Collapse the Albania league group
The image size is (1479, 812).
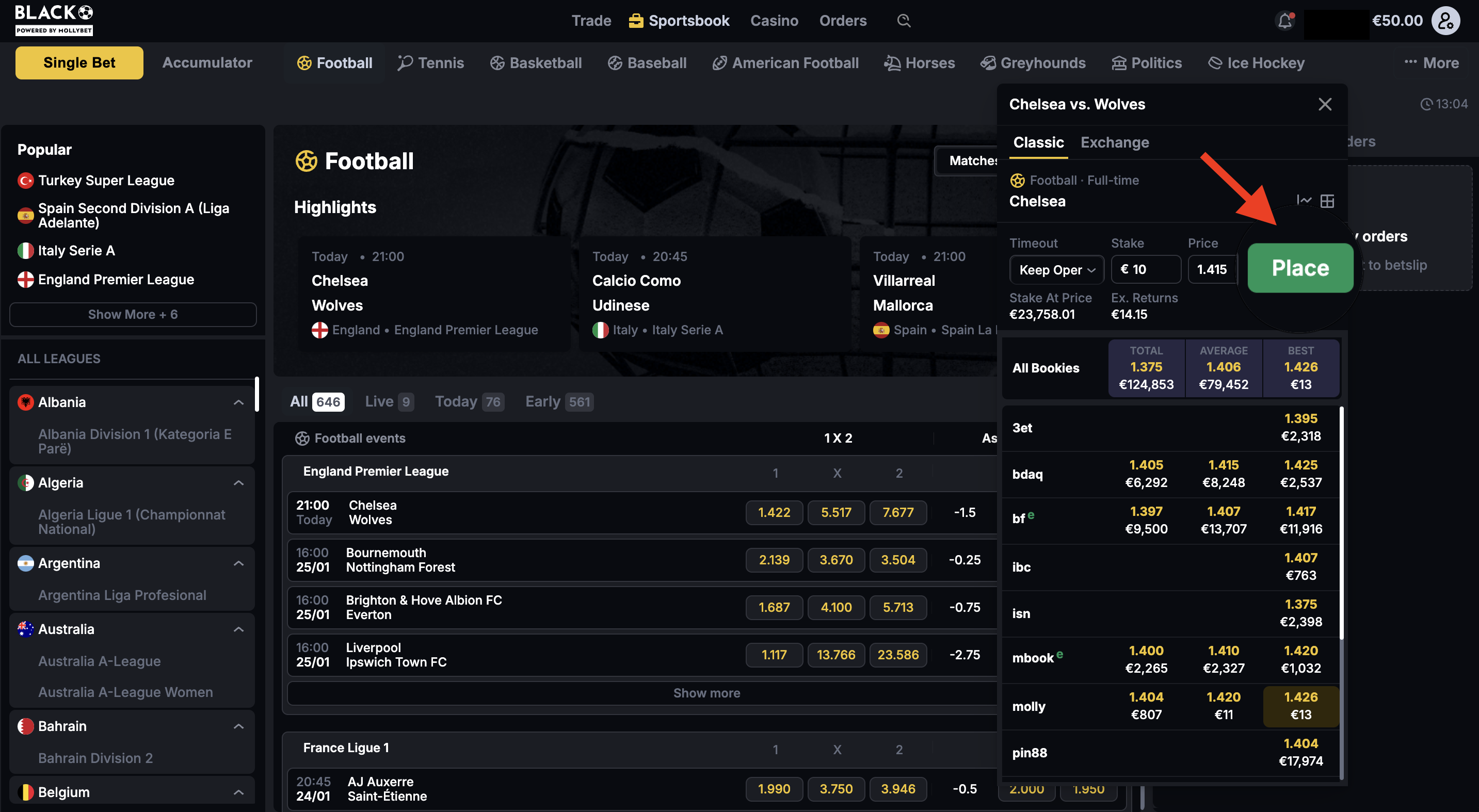pyautogui.click(x=239, y=402)
